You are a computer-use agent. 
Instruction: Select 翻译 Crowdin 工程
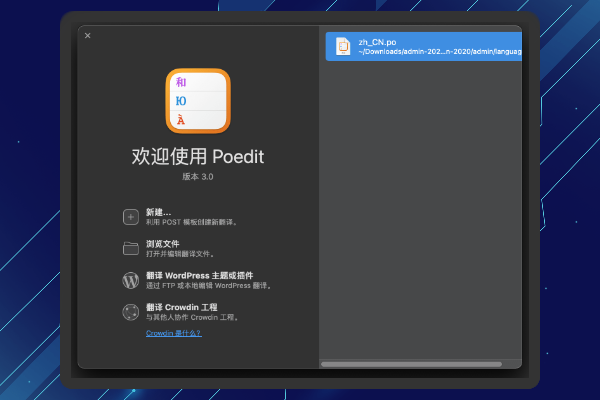pyautogui.click(x=181, y=307)
